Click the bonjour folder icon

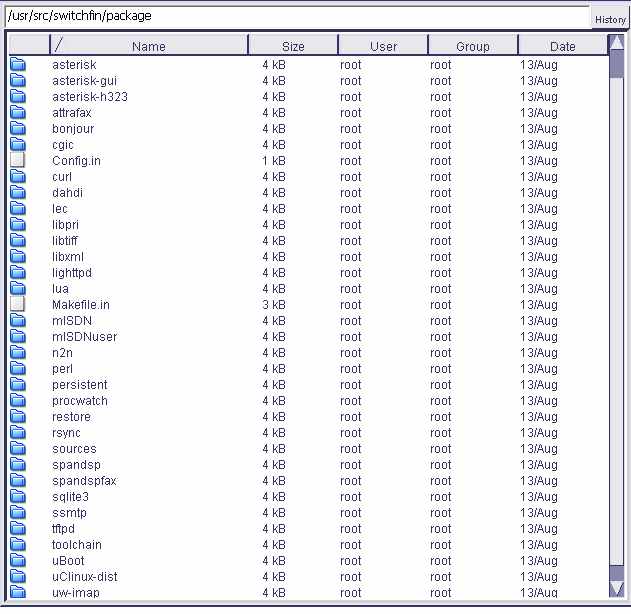pos(18,128)
